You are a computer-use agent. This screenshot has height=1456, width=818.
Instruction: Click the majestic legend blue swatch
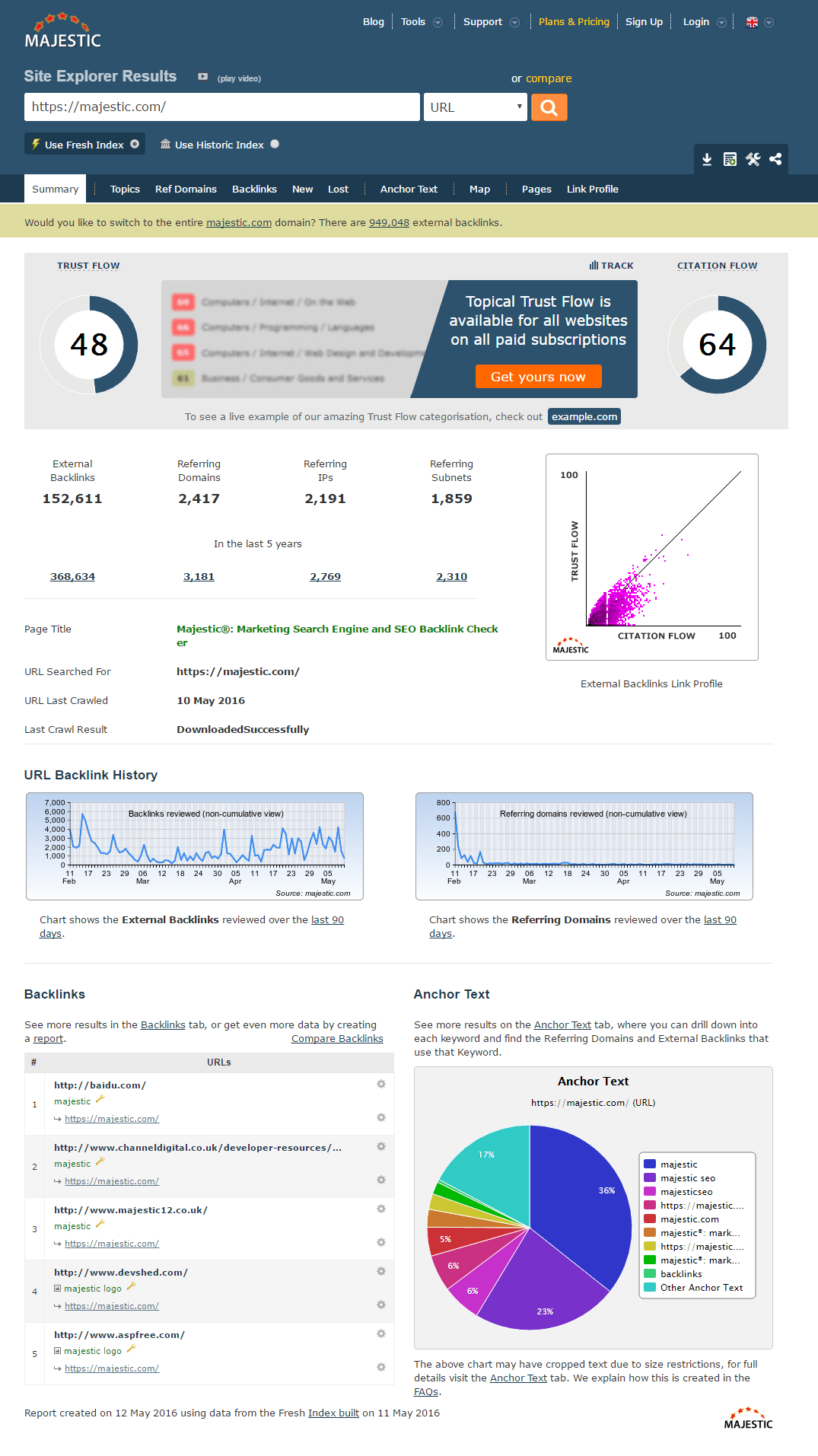[650, 1164]
